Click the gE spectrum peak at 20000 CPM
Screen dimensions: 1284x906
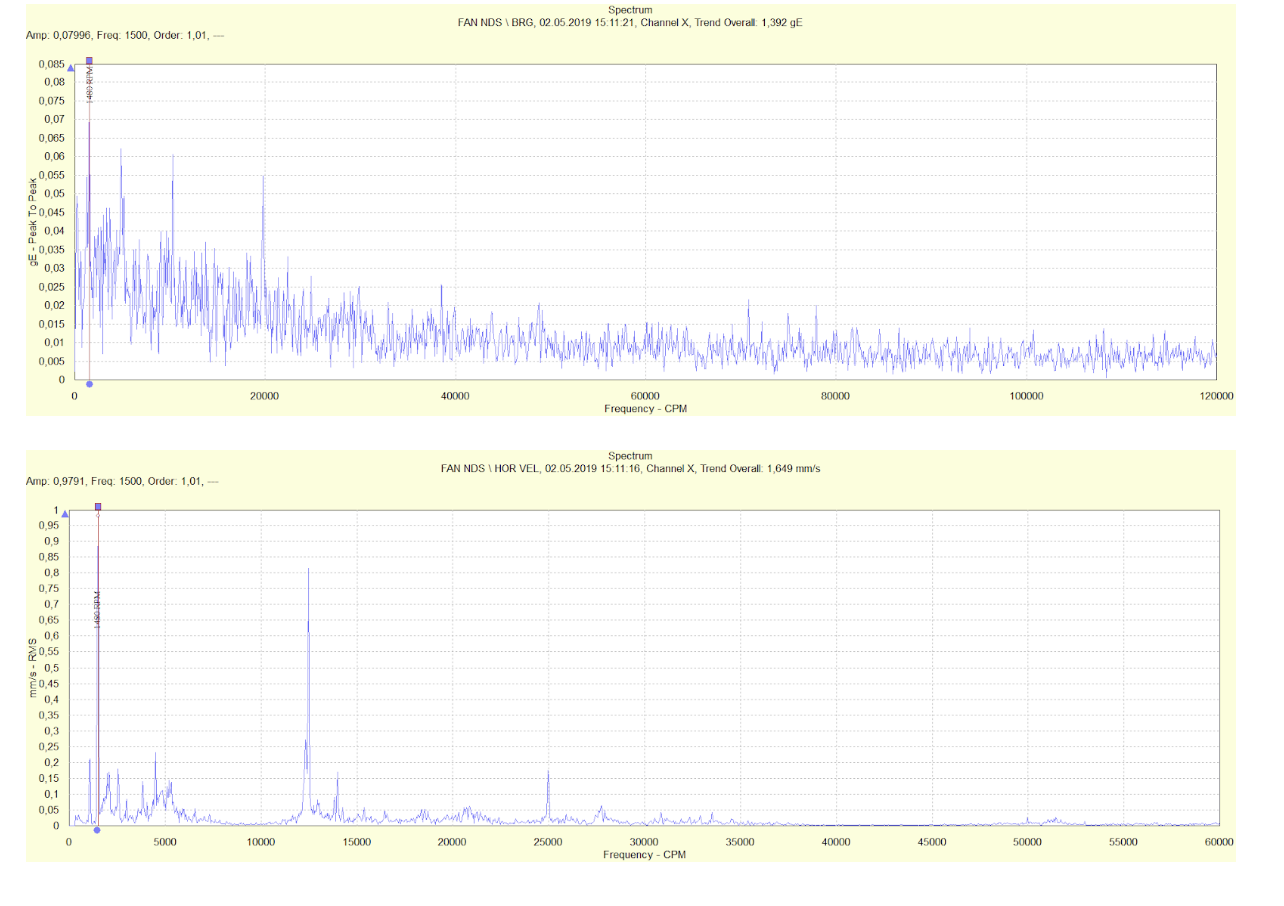coord(264,178)
